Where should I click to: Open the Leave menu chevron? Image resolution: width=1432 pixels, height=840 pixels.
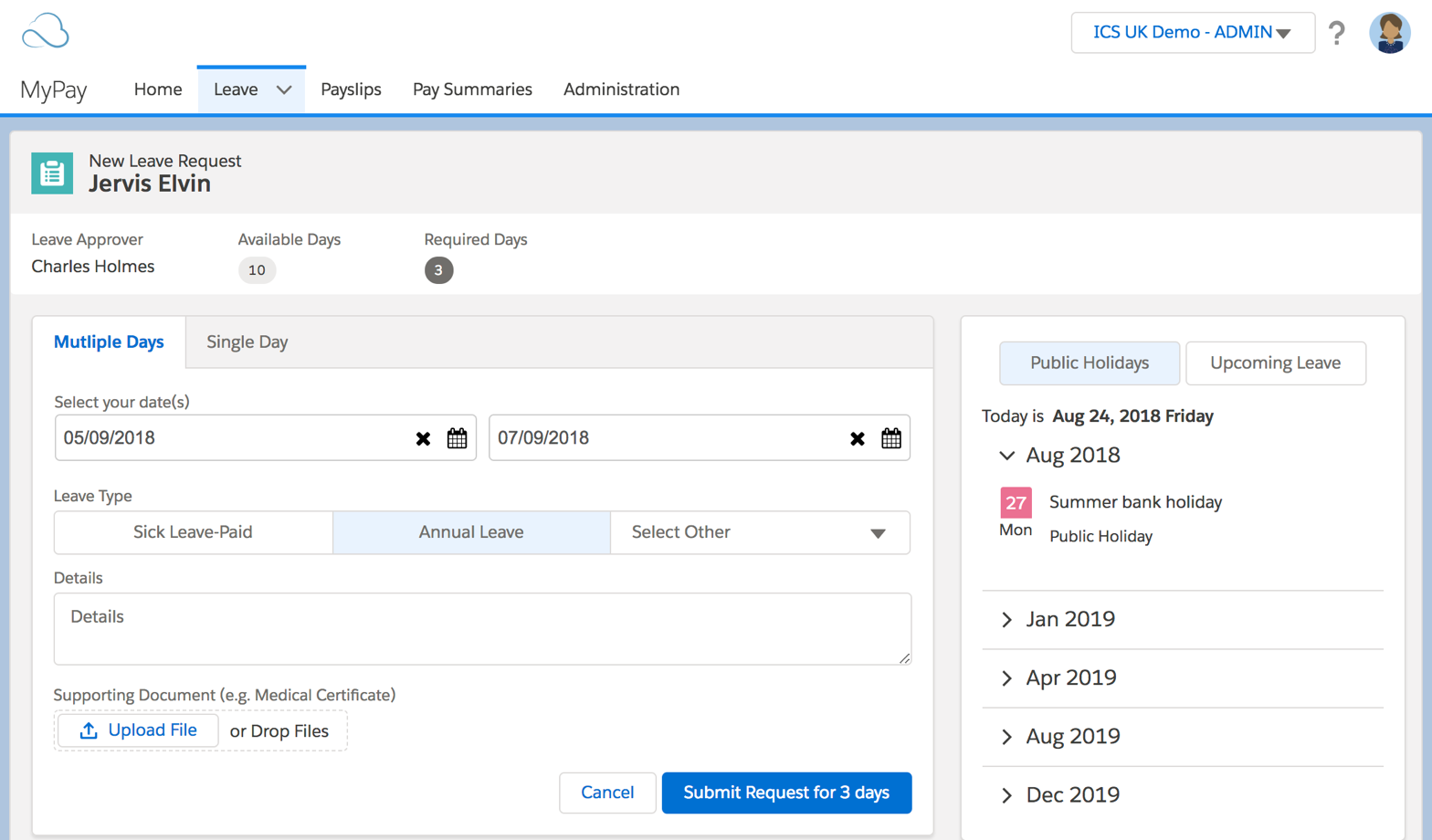tap(284, 90)
